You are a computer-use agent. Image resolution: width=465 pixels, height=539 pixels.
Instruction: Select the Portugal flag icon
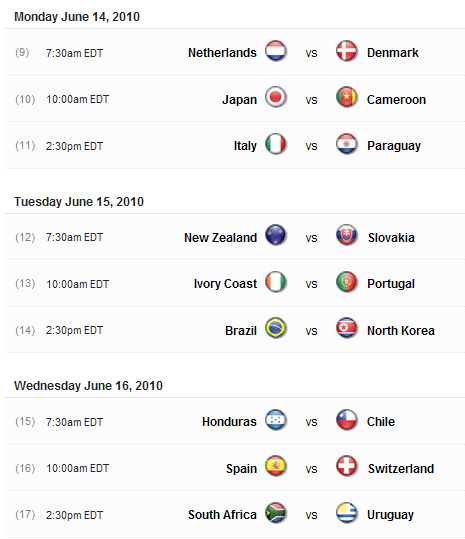click(x=346, y=282)
